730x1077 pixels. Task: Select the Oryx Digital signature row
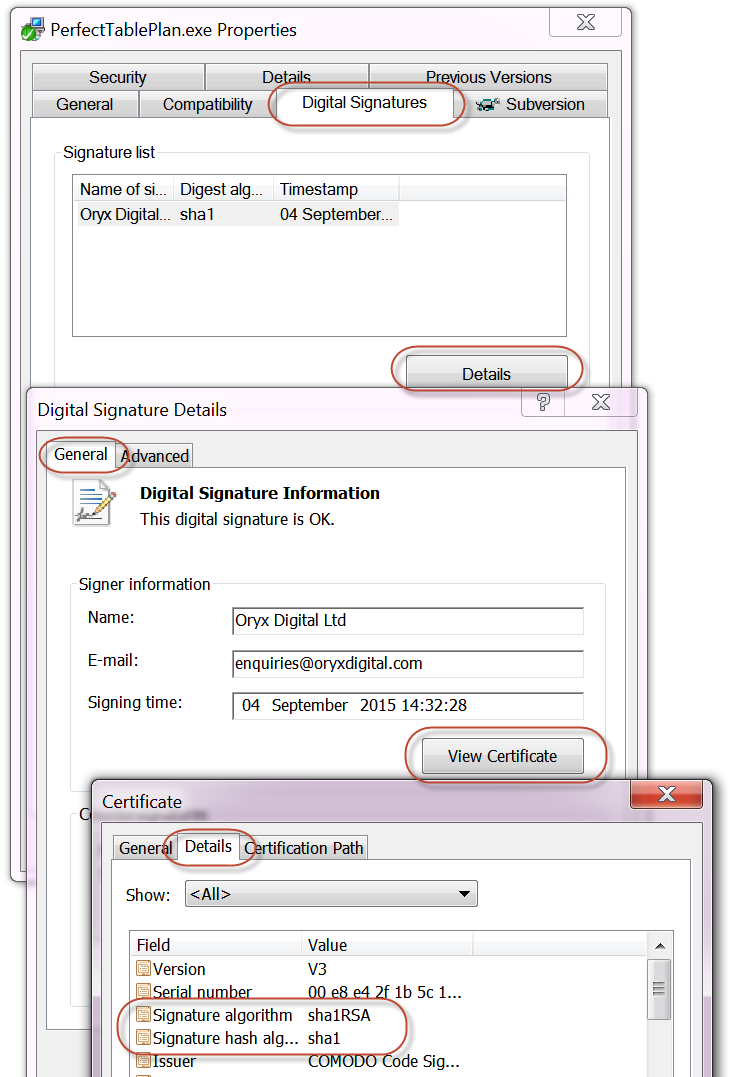(236, 214)
